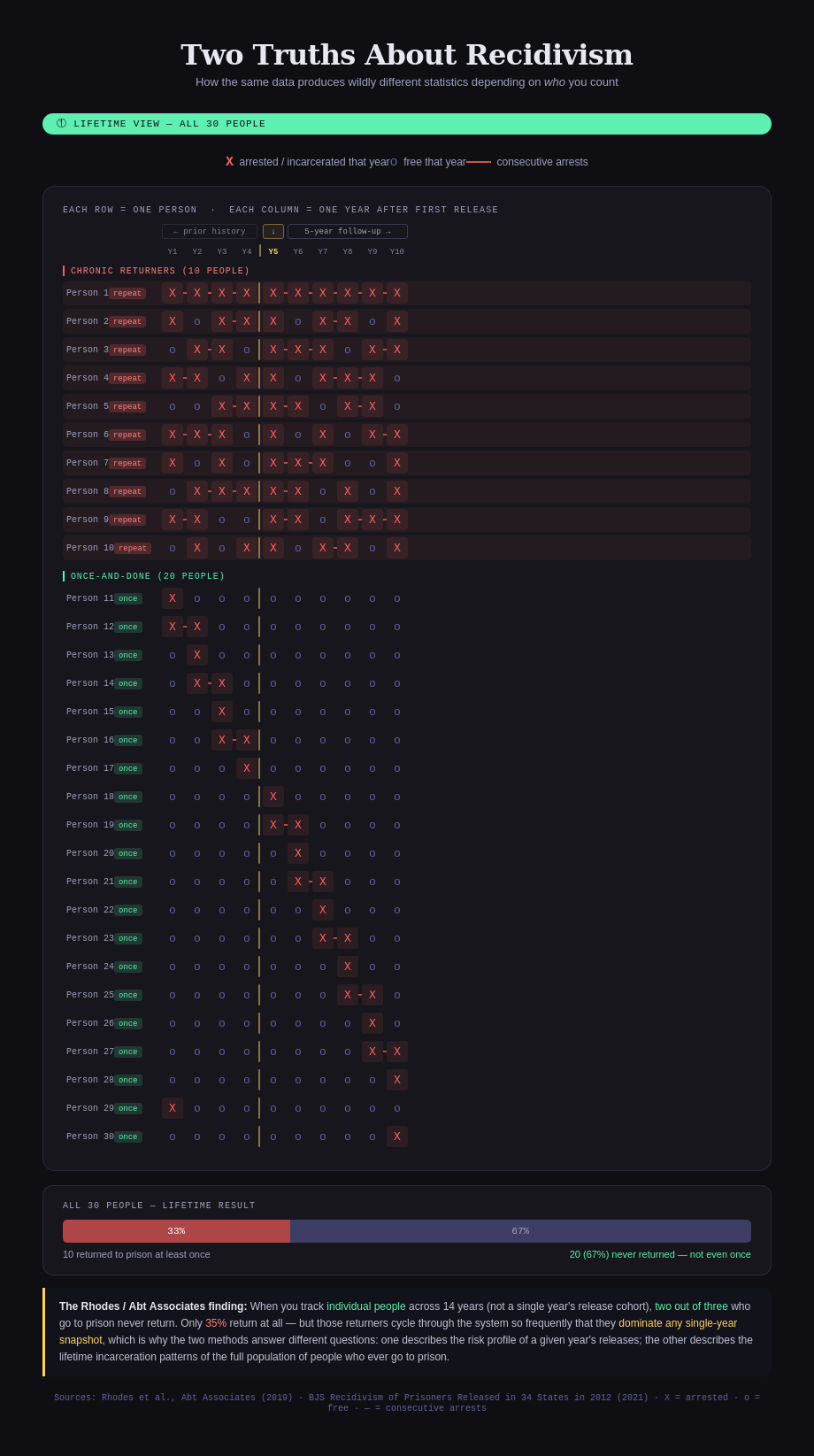Click the Chronic Returners group heading
Viewport: 814px width, 1456px height.
pyautogui.click(x=160, y=271)
